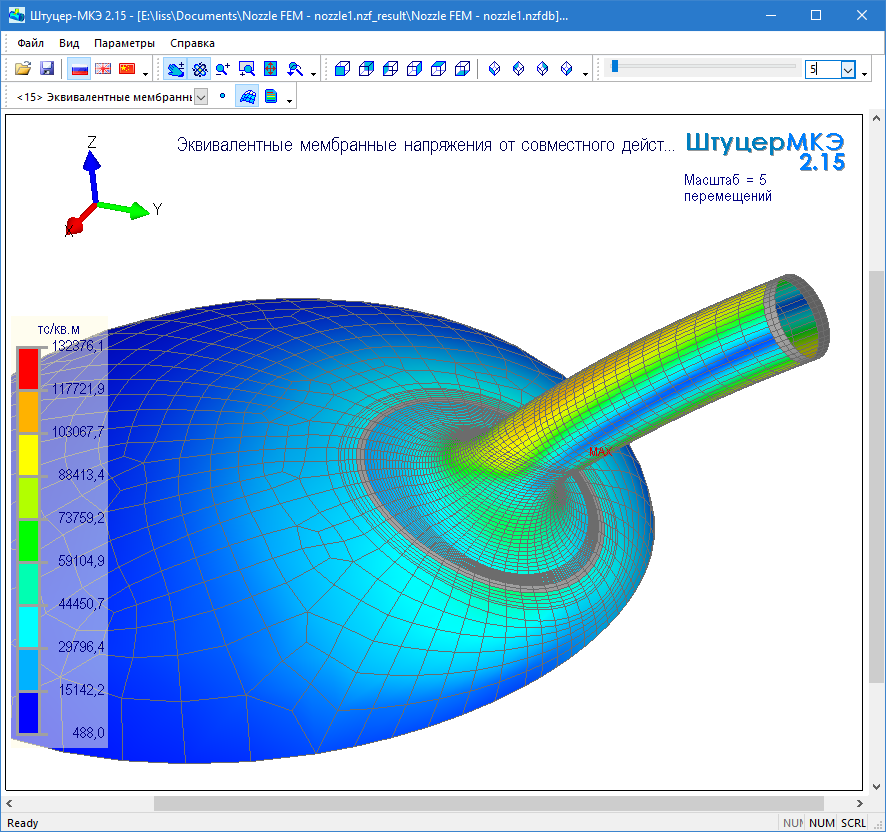
Task: Click the Ready status bar text
Action: click(x=23, y=823)
